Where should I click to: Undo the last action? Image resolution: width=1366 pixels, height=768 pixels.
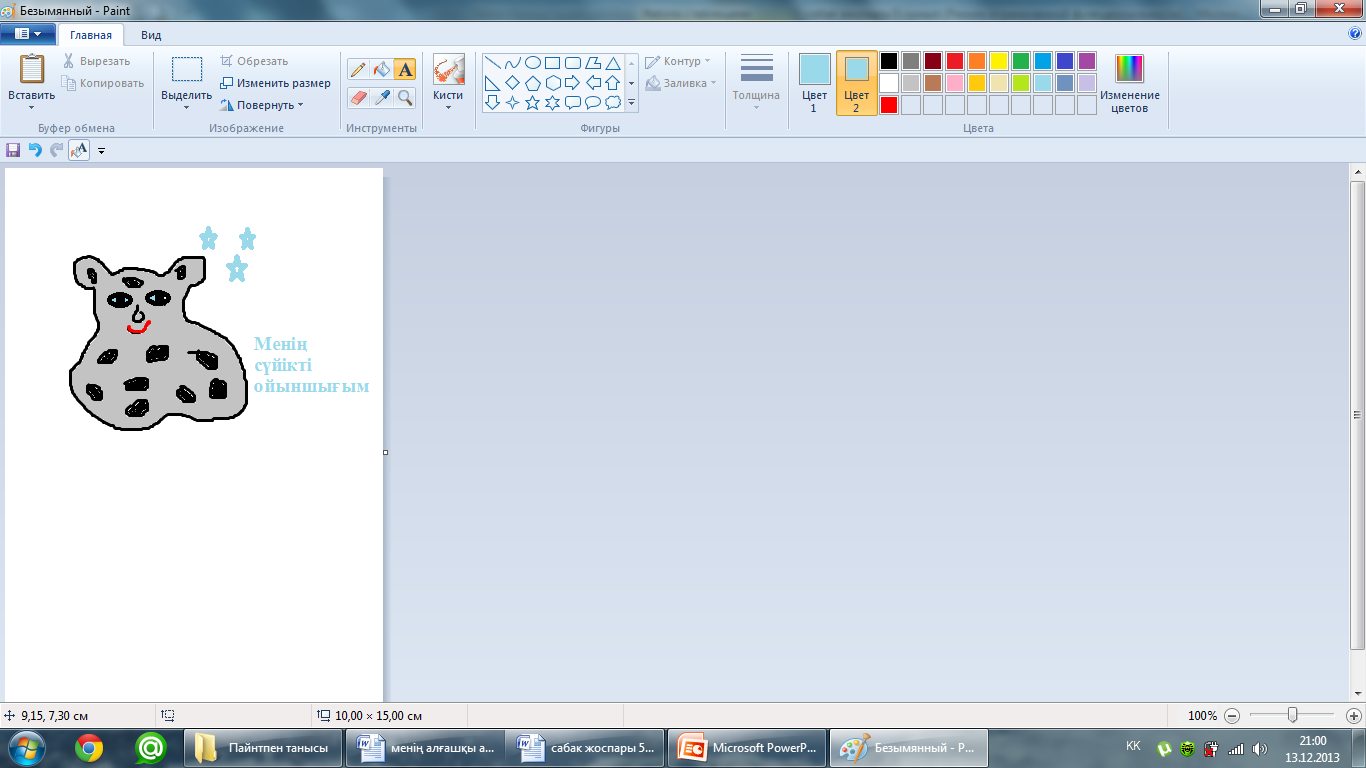[35, 150]
